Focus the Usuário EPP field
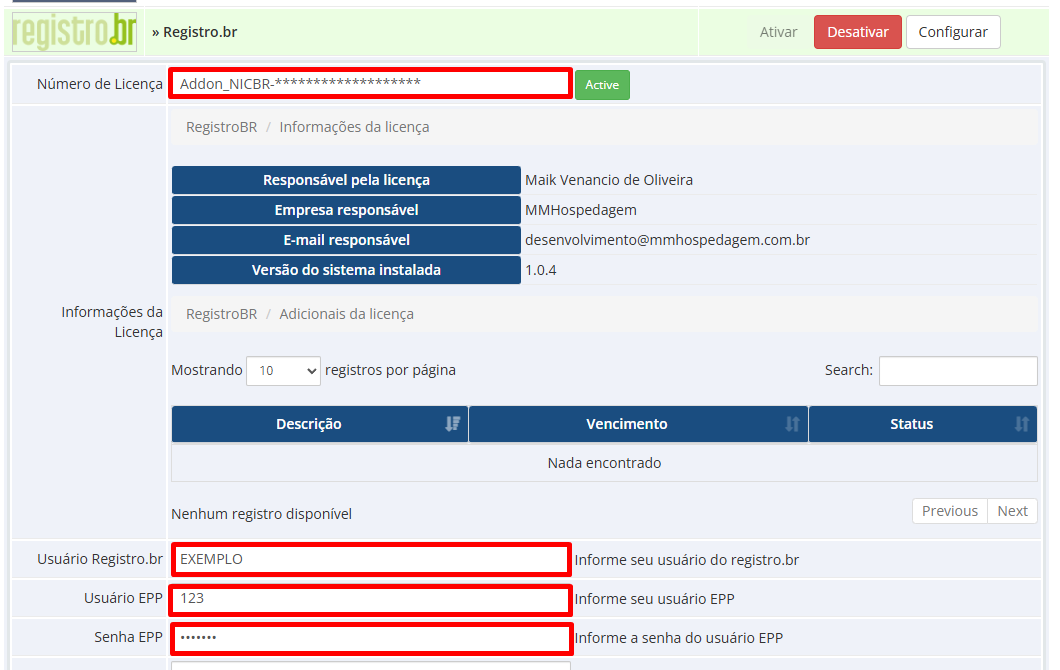The image size is (1060, 670). point(370,598)
